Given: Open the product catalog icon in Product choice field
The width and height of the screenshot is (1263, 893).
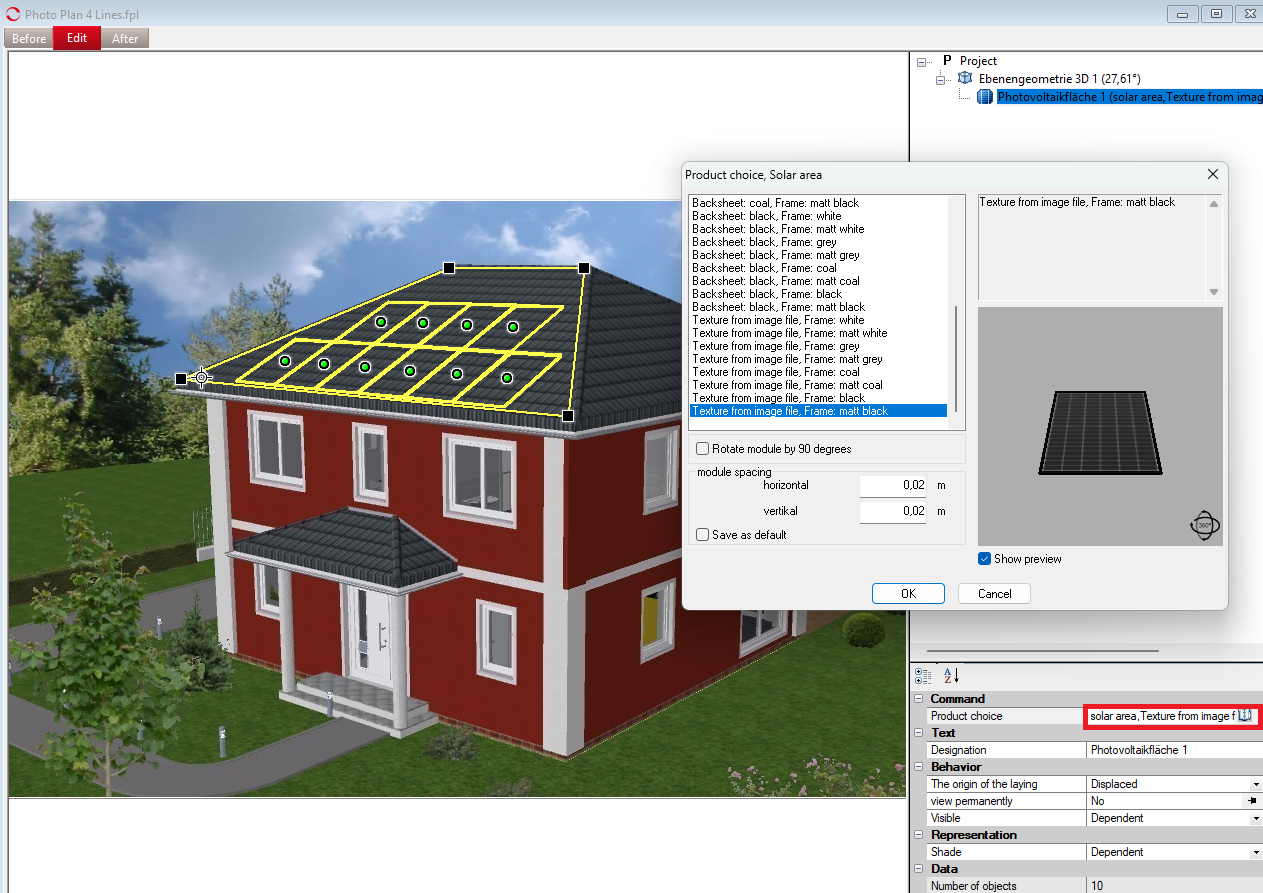Looking at the screenshot, I should [1245, 716].
